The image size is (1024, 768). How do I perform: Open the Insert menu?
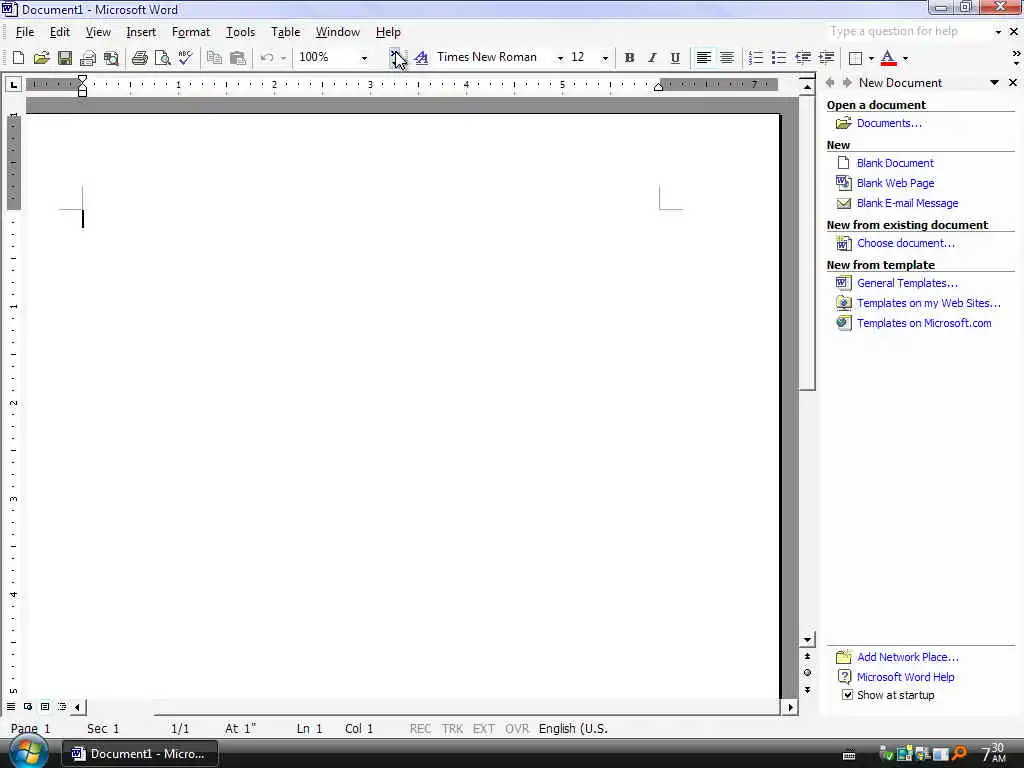pos(141,31)
